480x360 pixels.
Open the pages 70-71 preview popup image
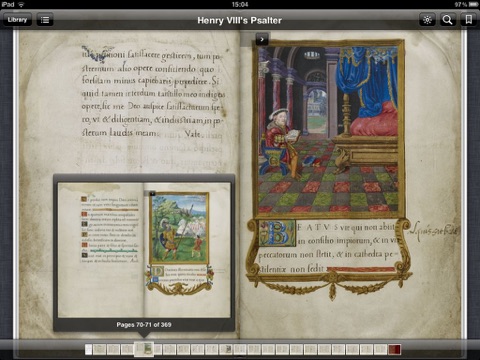[144, 250]
